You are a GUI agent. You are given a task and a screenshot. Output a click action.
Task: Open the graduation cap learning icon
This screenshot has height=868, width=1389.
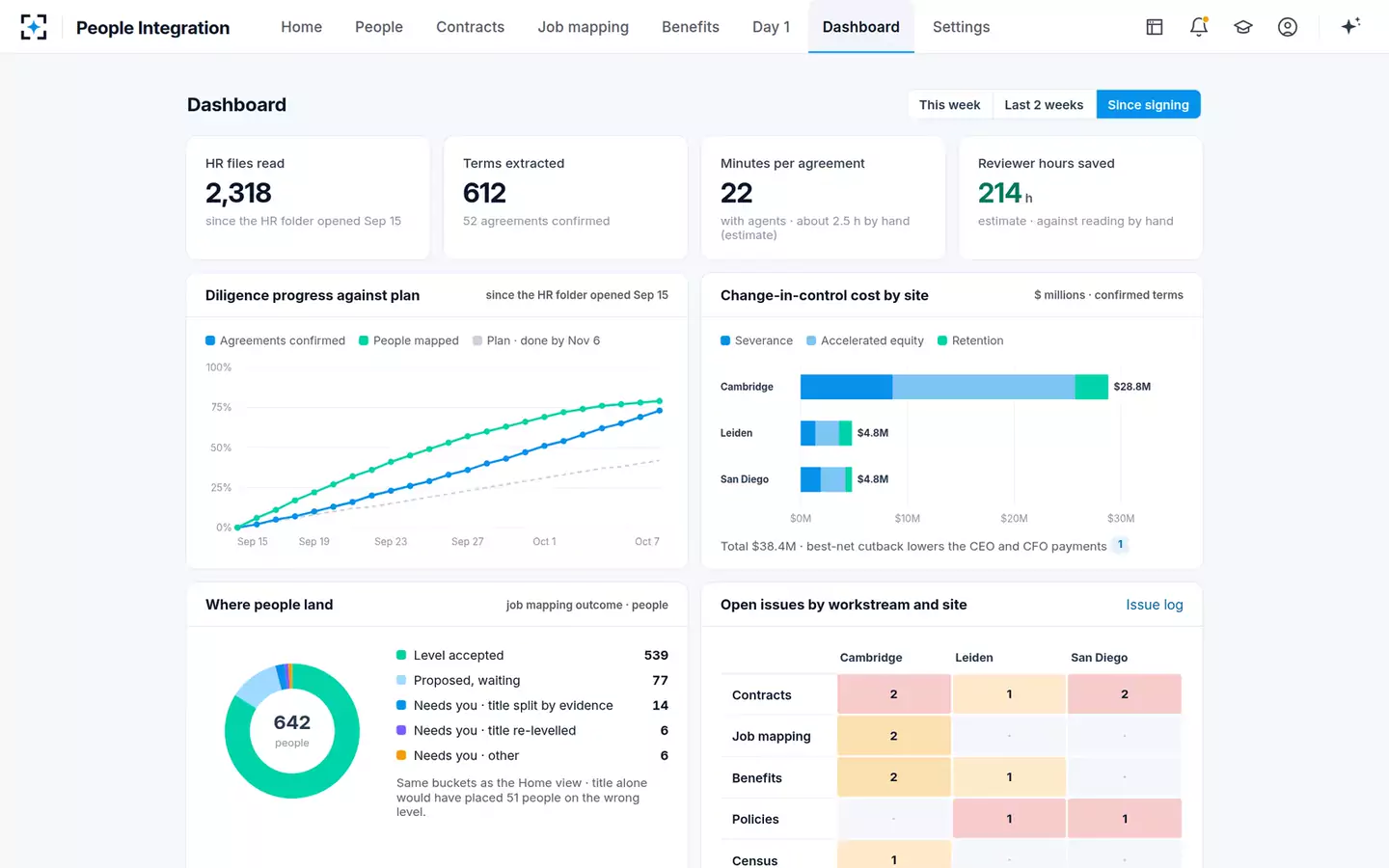(1243, 27)
